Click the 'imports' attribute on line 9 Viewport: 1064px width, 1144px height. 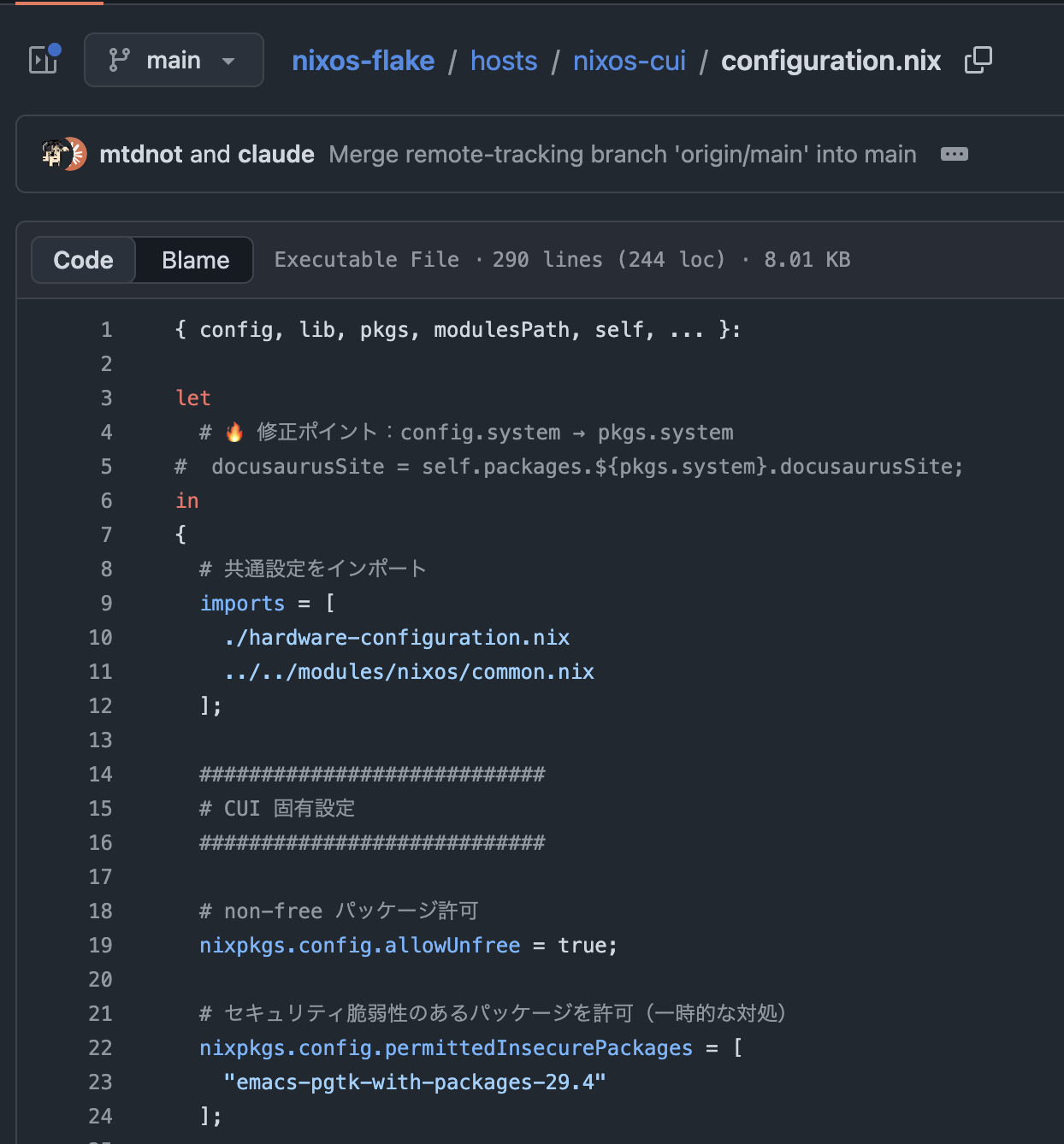coord(242,604)
